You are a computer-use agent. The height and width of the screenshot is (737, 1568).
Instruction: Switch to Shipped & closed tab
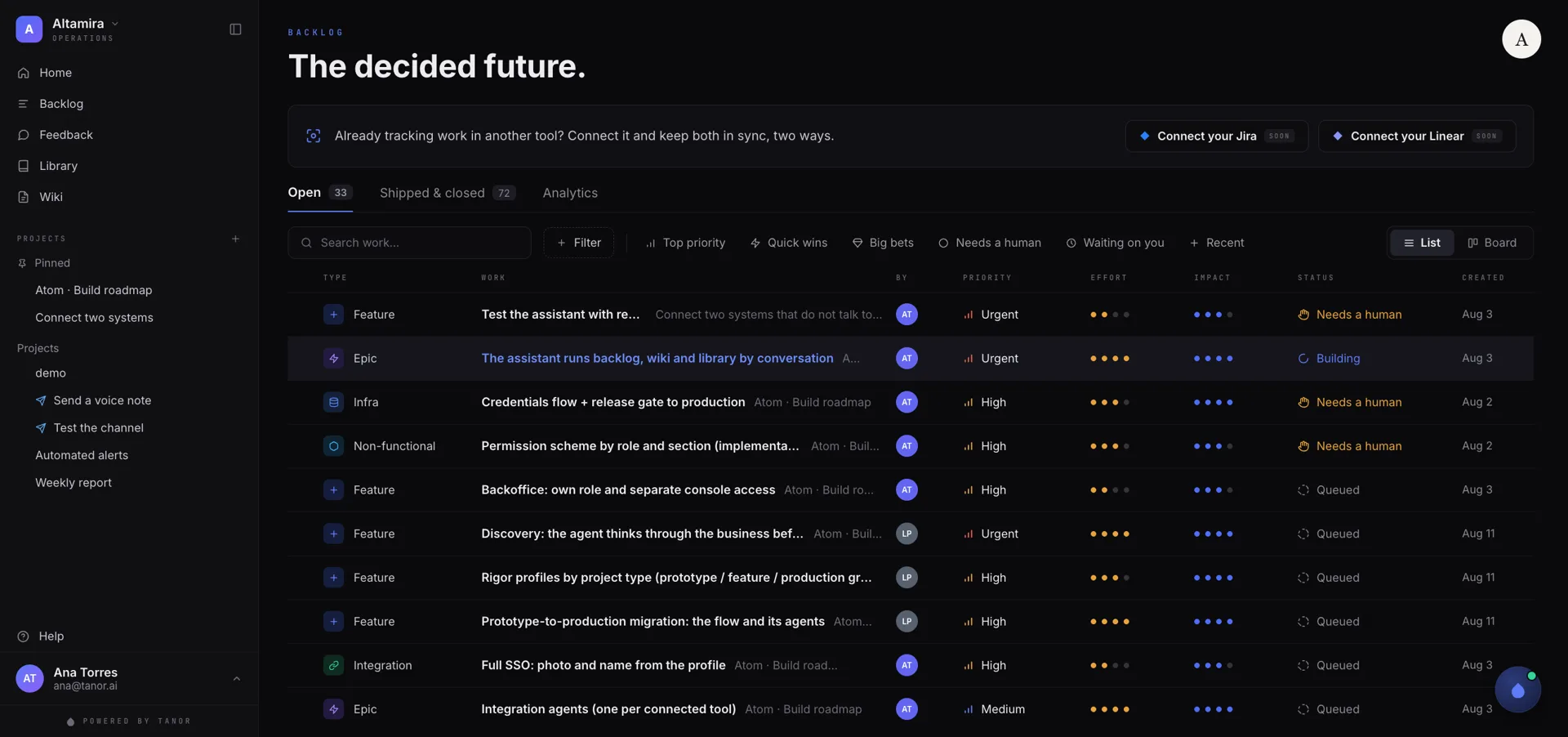point(447,193)
